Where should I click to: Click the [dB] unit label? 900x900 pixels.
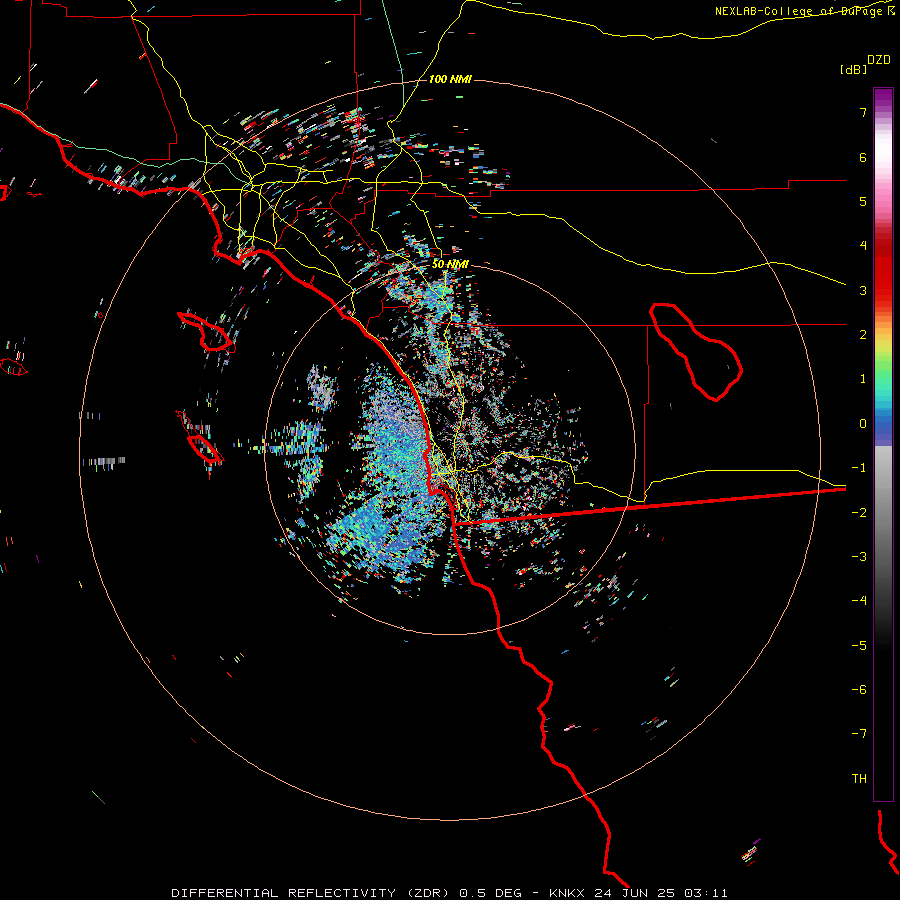853,69
